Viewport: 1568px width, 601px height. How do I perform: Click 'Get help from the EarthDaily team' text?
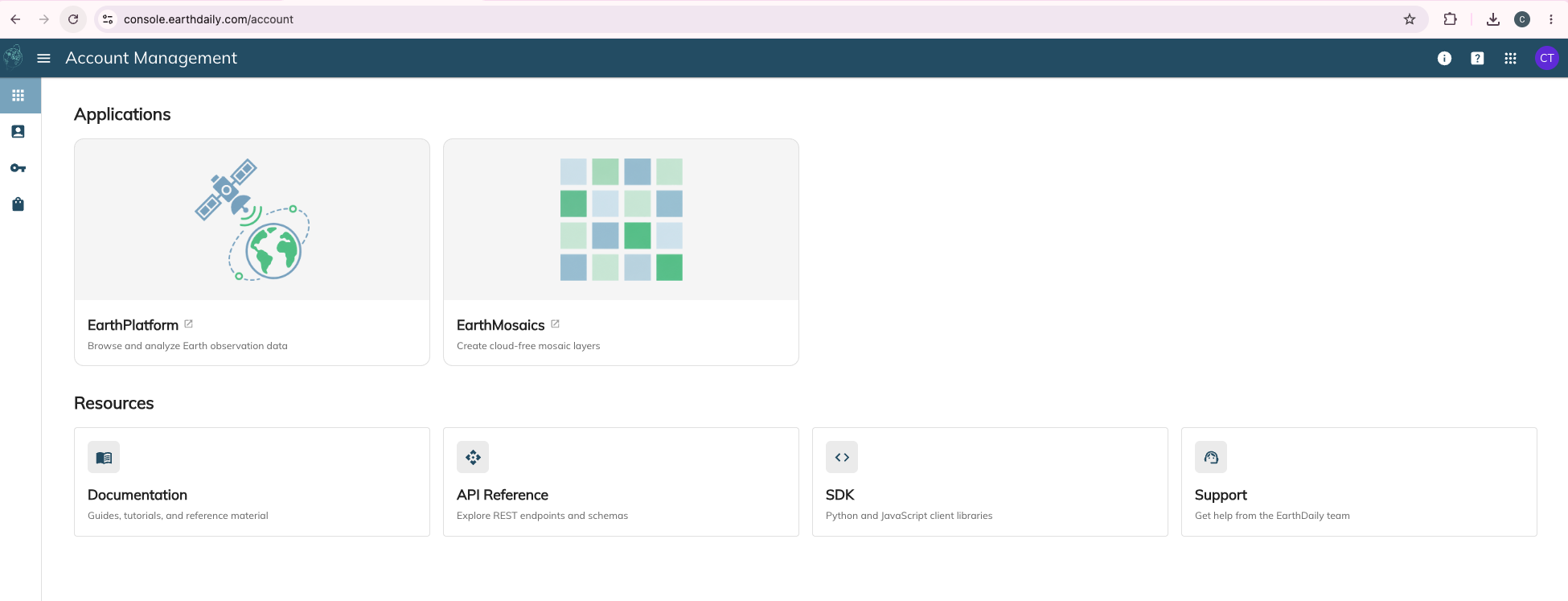tap(1272, 516)
